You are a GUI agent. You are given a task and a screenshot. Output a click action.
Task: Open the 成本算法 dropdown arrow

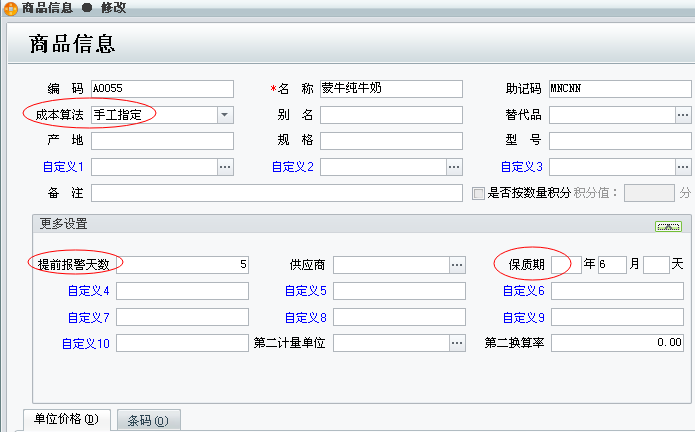point(225,115)
